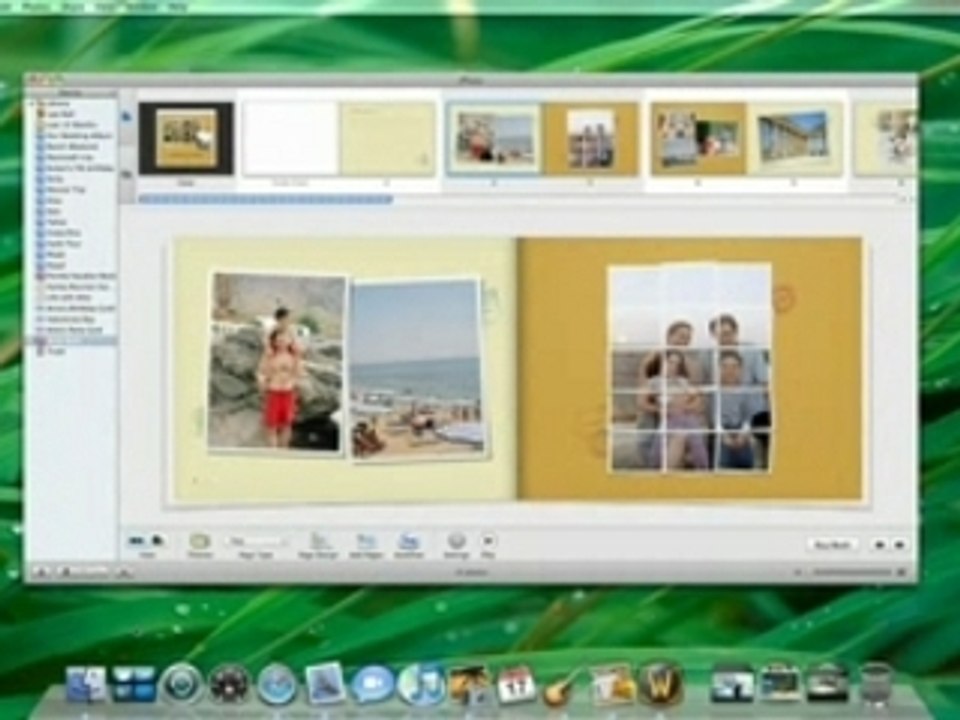Open Safari compass icon in Dock

click(277, 684)
